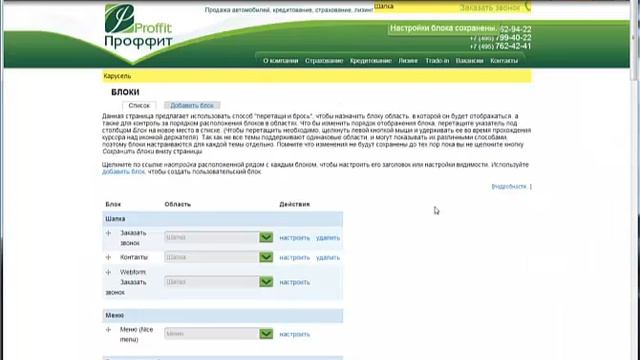Viewport: 640px width, 360px height.
Task: Grab the drag handle for Меню (Nice menu) row
Action: tap(108, 329)
